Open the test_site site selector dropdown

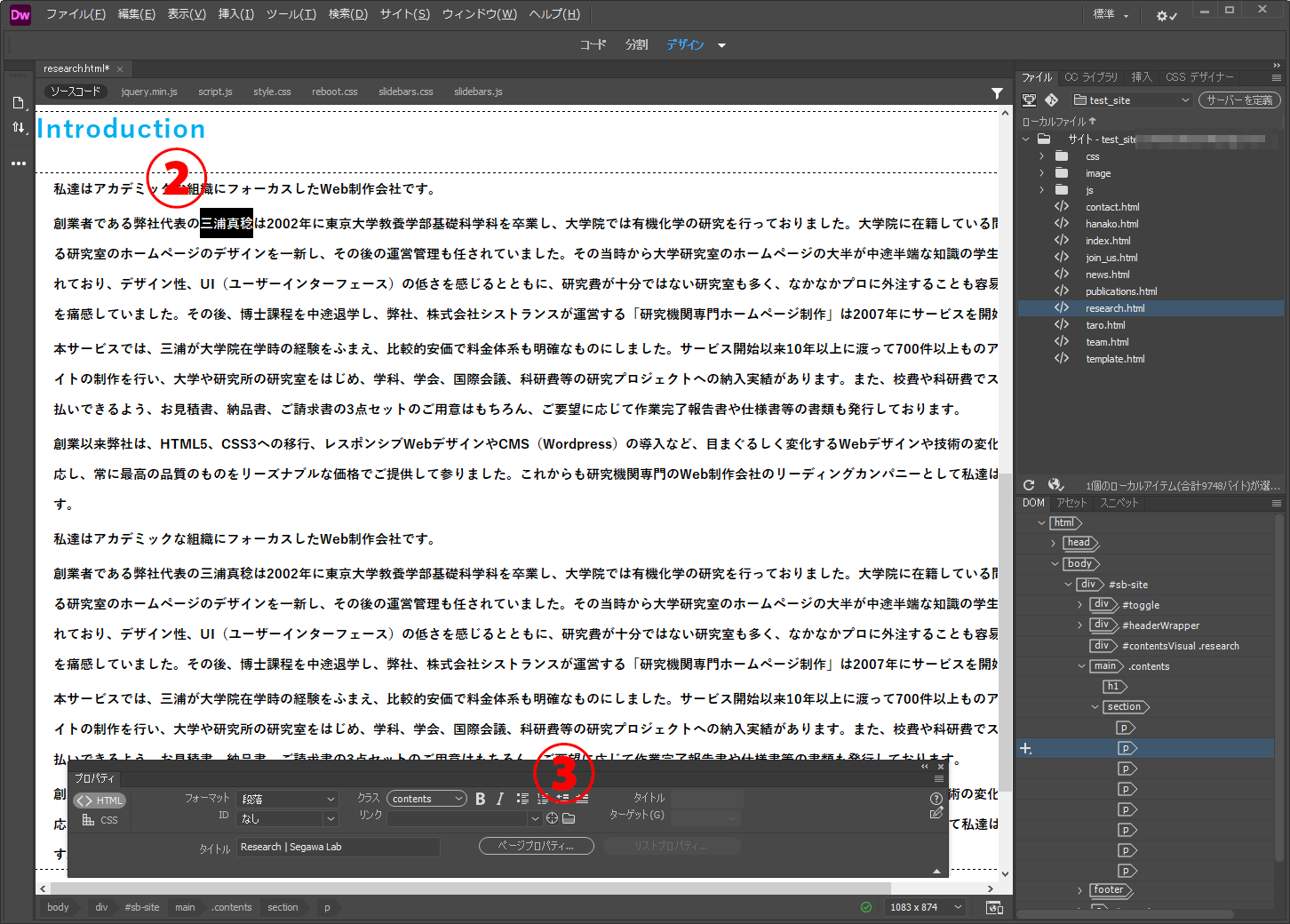[x=1130, y=100]
